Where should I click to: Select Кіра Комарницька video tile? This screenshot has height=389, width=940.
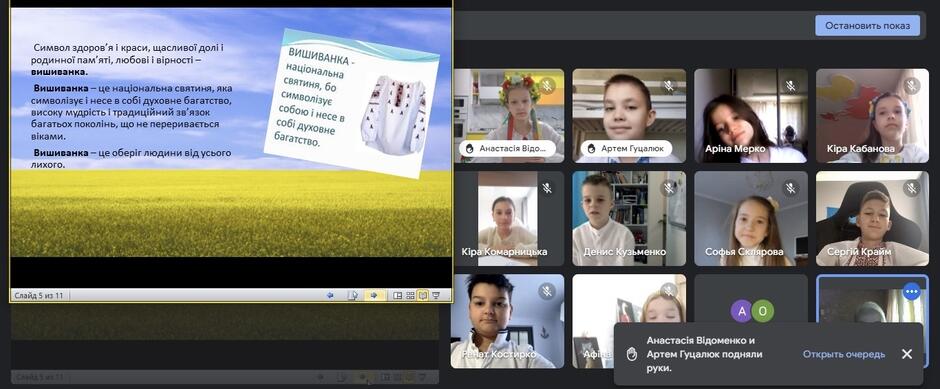tap(508, 219)
